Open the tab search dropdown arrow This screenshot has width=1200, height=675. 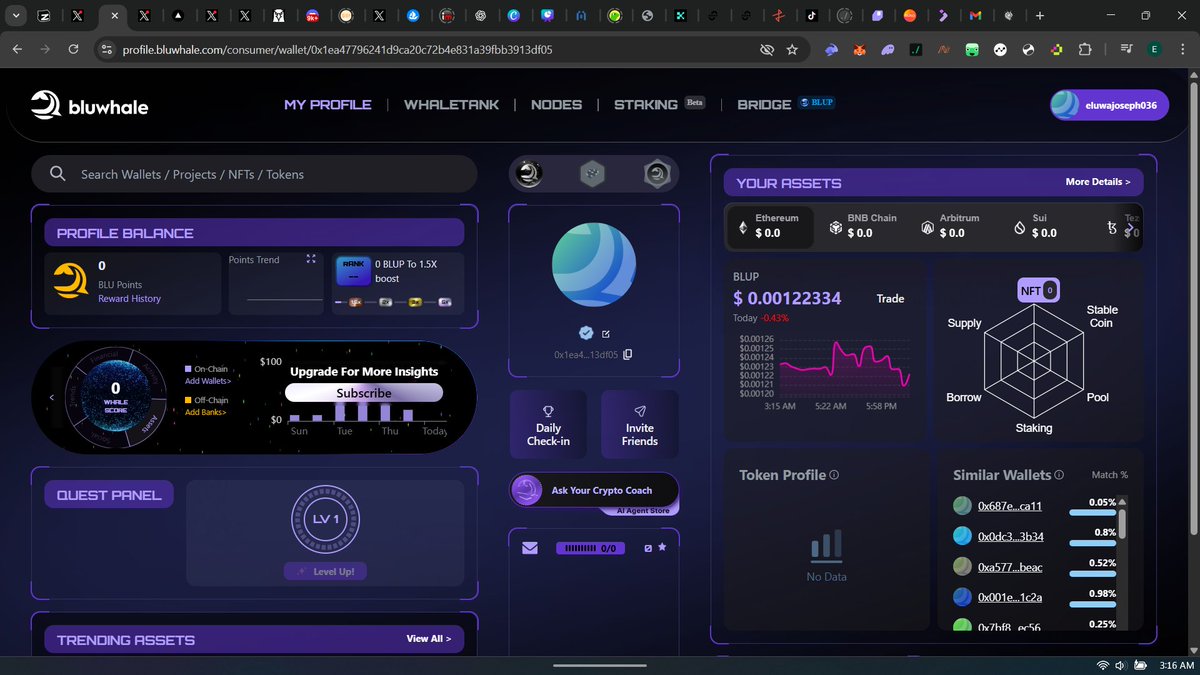point(15,16)
